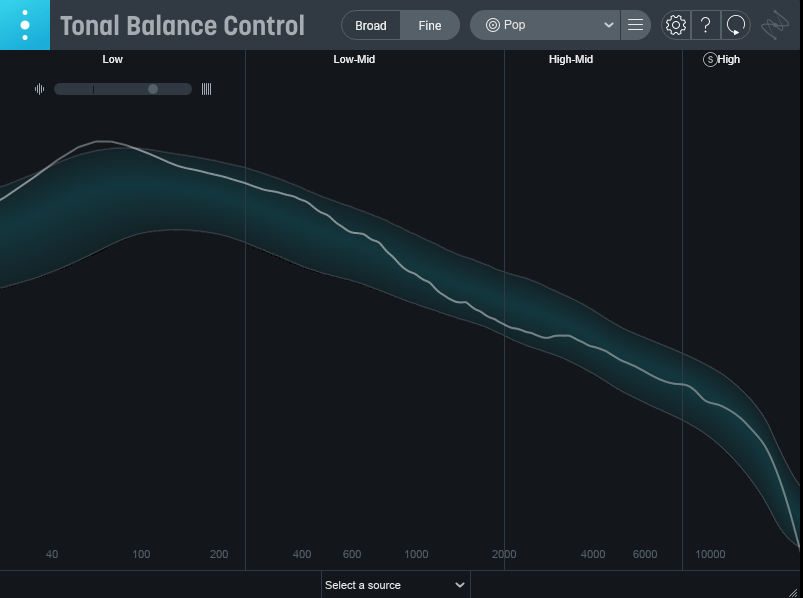Click the target icon beside Pop
The width and height of the screenshot is (803, 598).
(492, 25)
